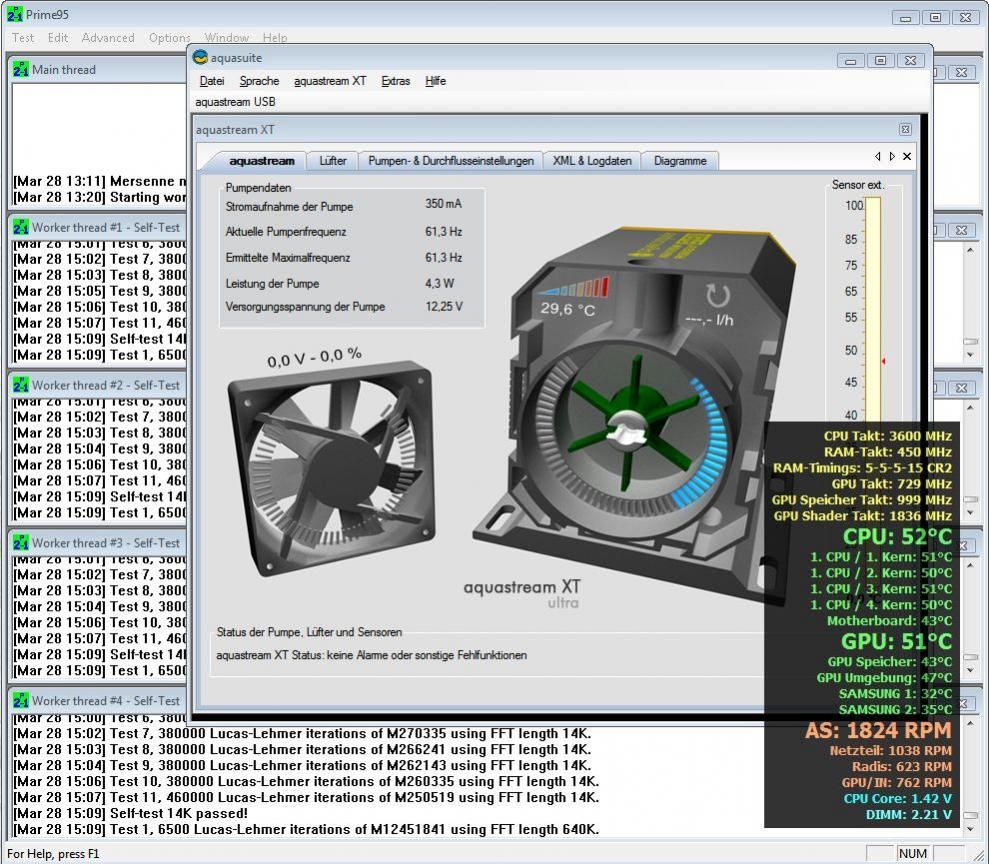Image resolution: width=989 pixels, height=864 pixels.
Task: Open the Options menu in Prime95
Action: click(169, 38)
